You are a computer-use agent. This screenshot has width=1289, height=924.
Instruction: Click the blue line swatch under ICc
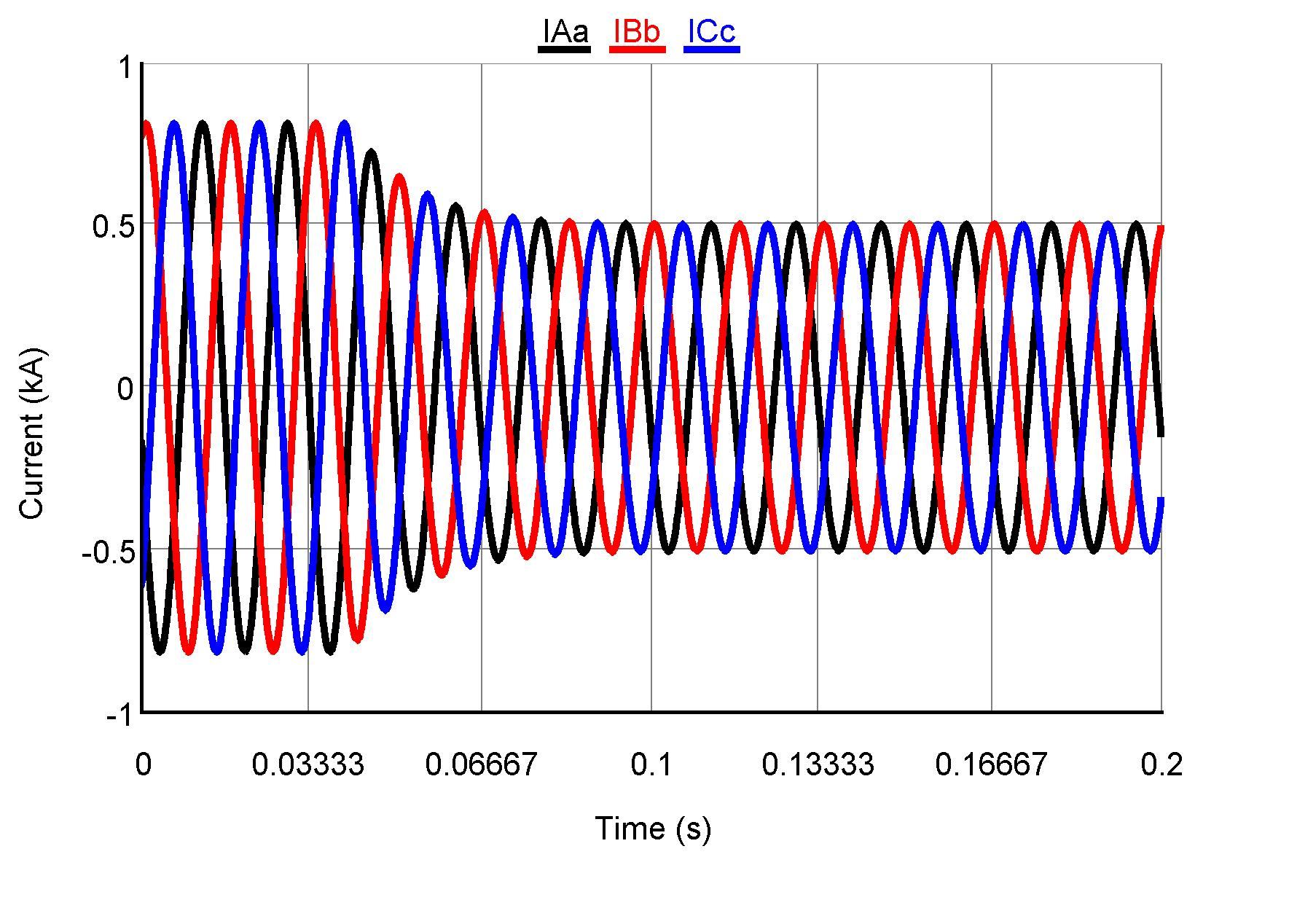click(712, 50)
